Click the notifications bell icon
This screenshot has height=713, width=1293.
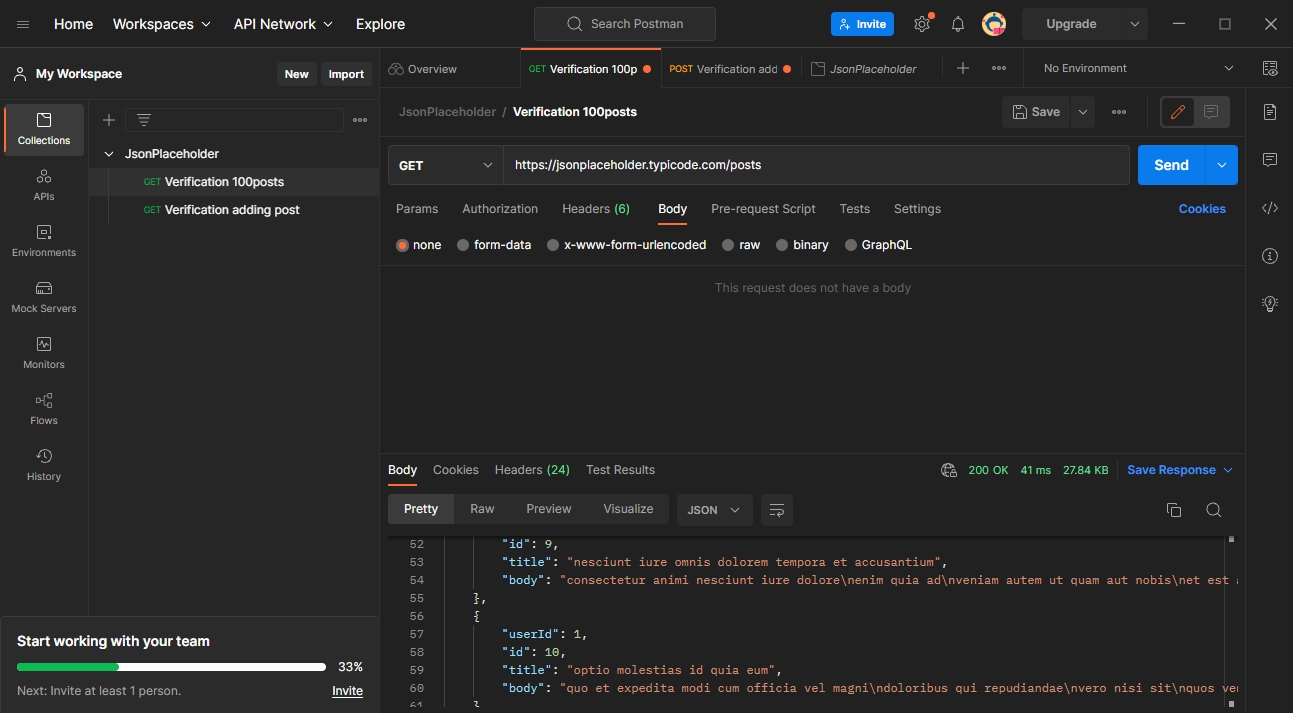pos(957,24)
